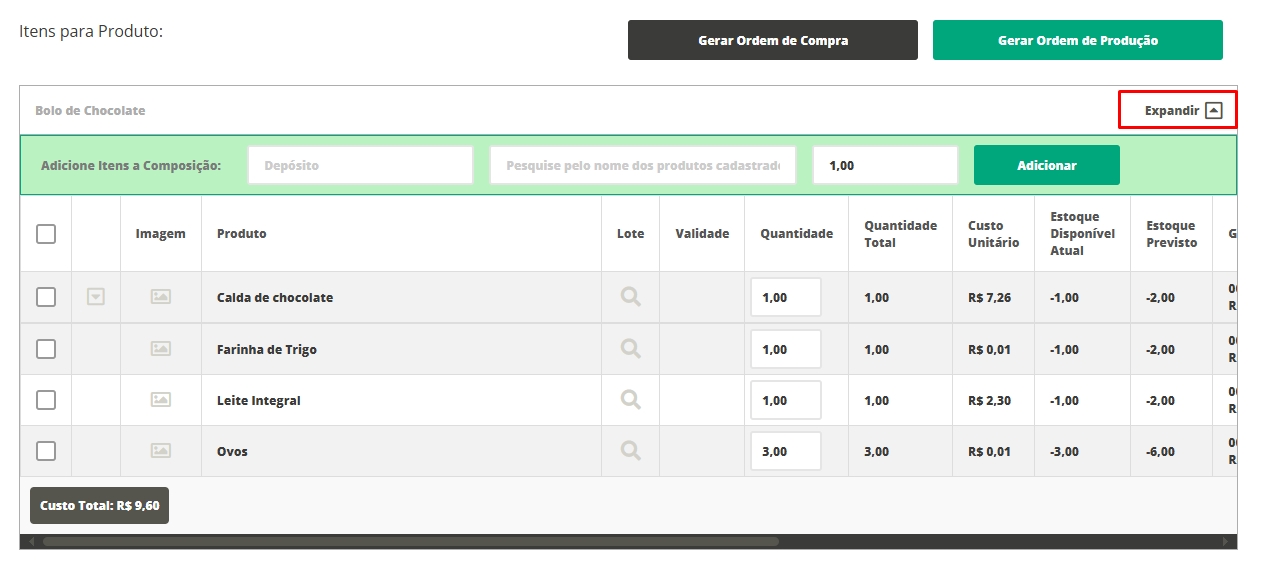Viewport: 1263px width, 575px height.
Task: Click image placeholder for Leite Integral
Action: pyautogui.click(x=160, y=400)
